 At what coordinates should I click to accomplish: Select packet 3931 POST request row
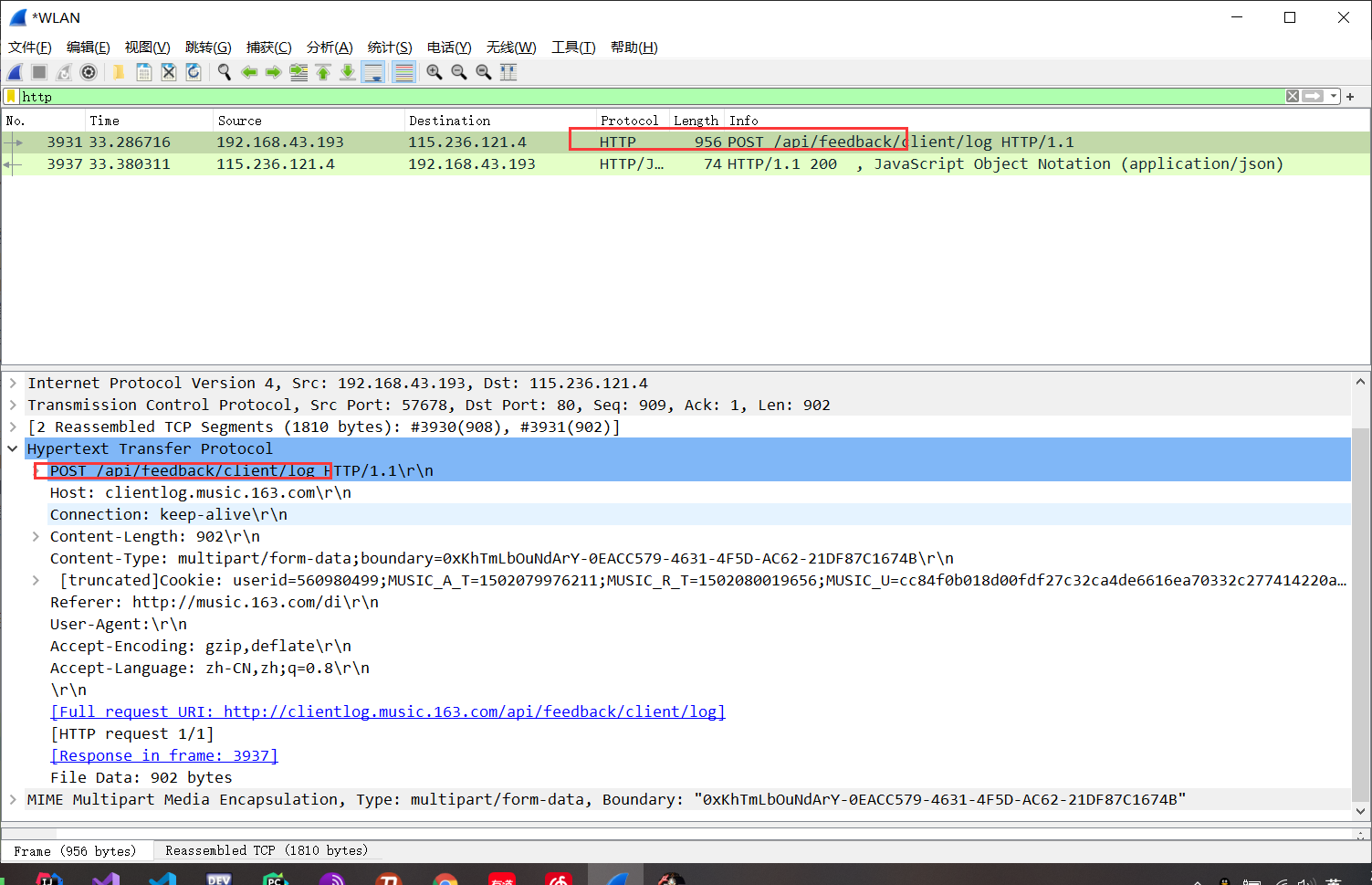pyautogui.click(x=686, y=142)
